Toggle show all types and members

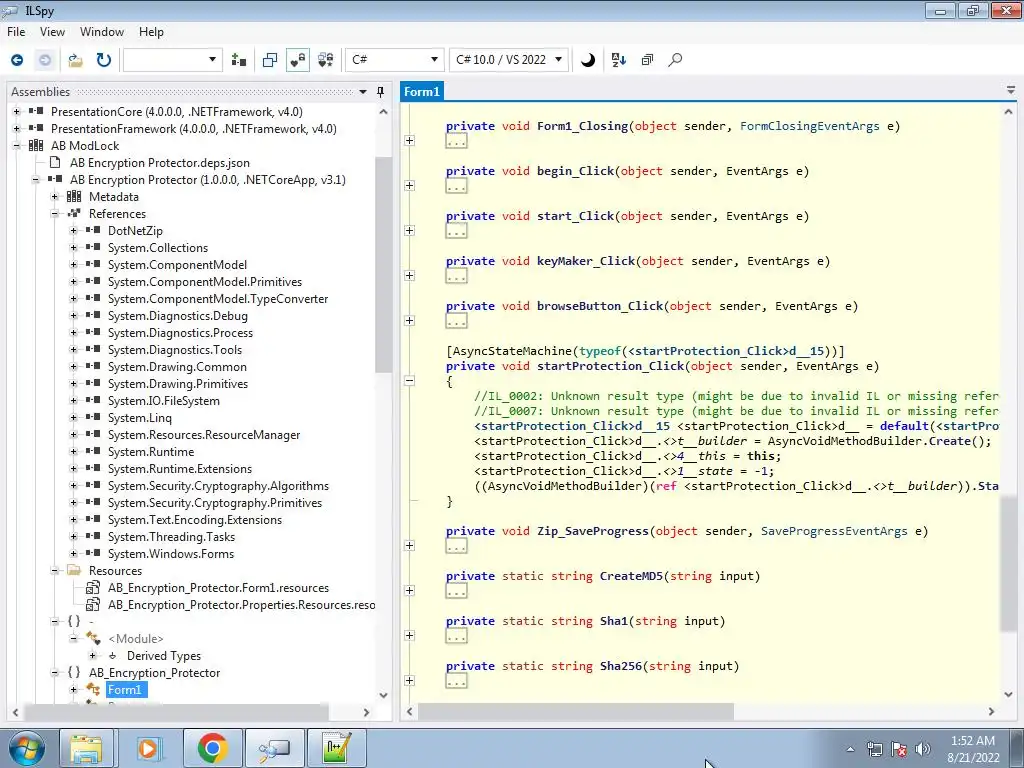tap(326, 60)
